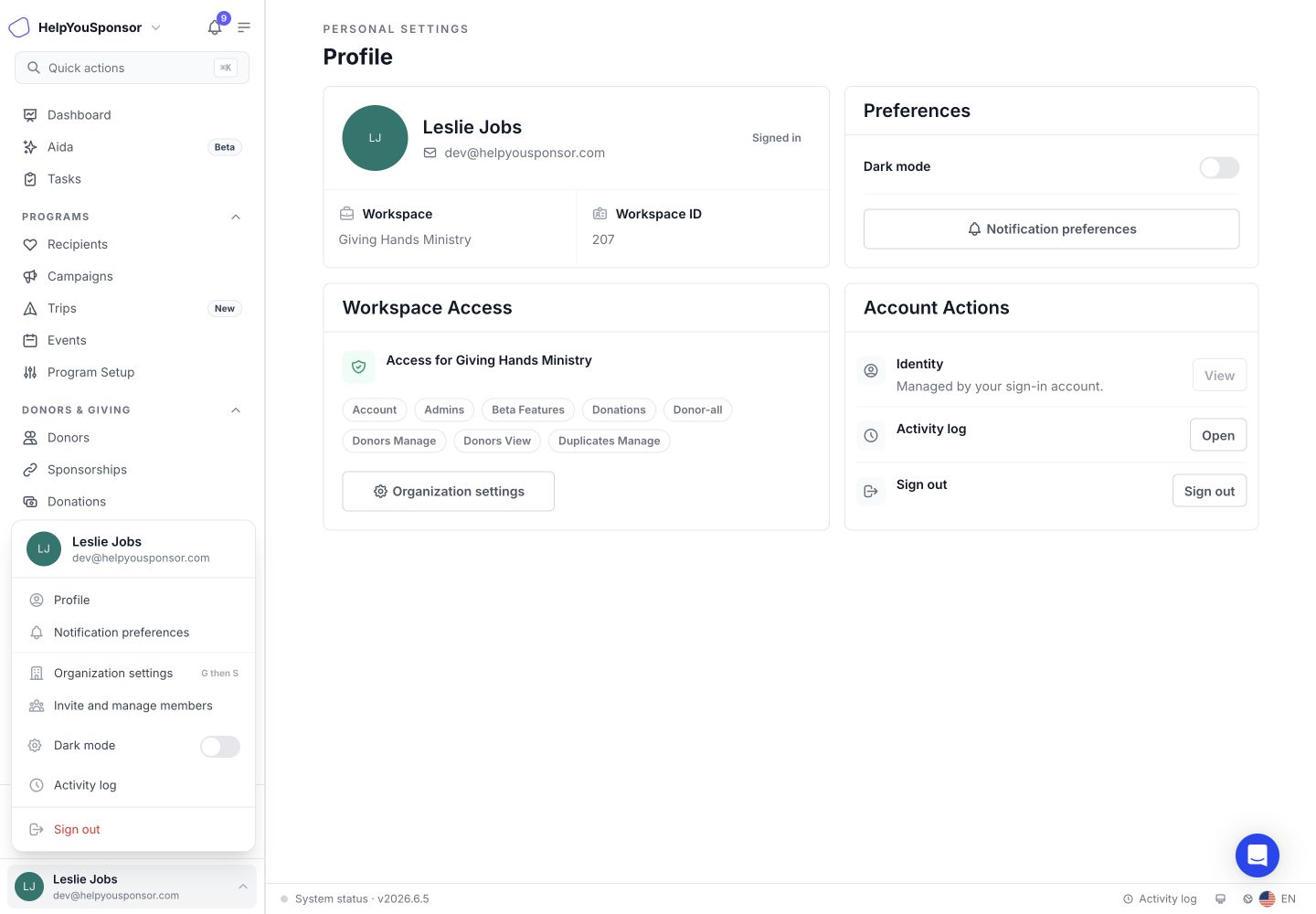Click the globe icon in status bar

coord(1247,899)
